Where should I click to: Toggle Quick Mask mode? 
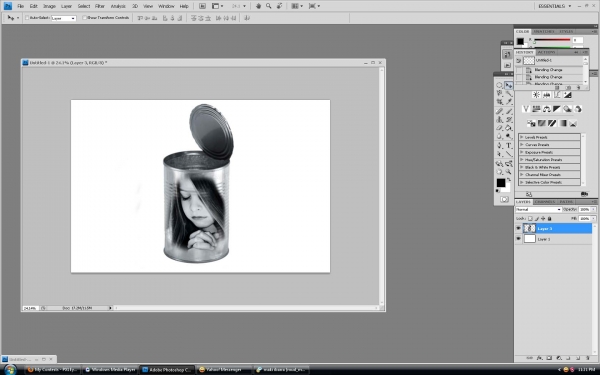click(x=504, y=199)
